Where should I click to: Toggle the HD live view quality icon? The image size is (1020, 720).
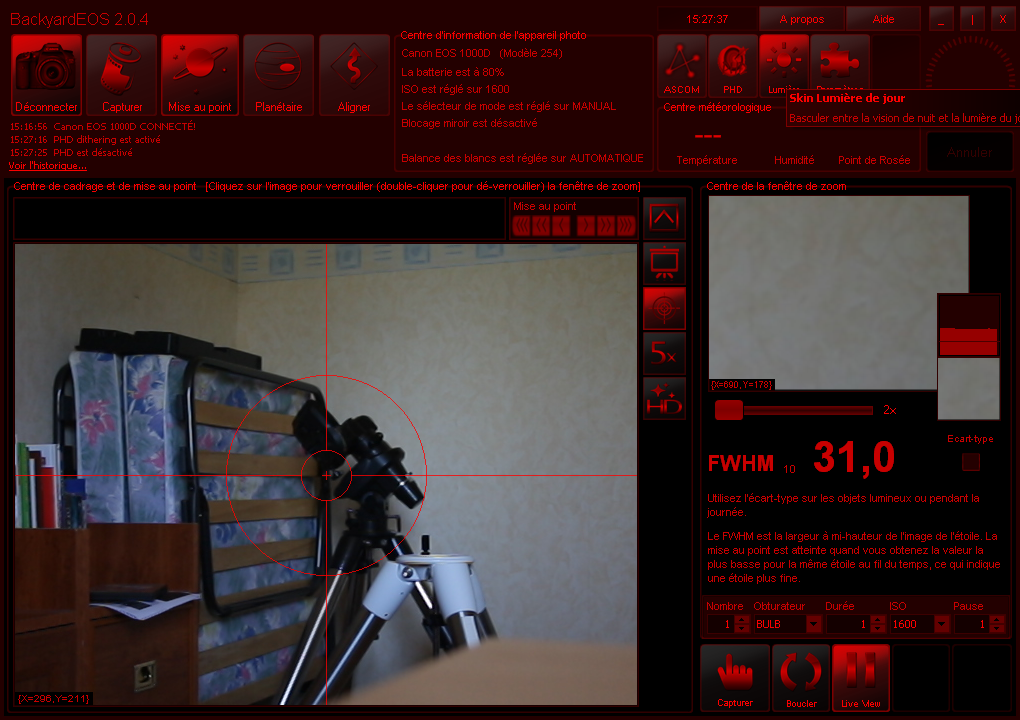(x=664, y=398)
